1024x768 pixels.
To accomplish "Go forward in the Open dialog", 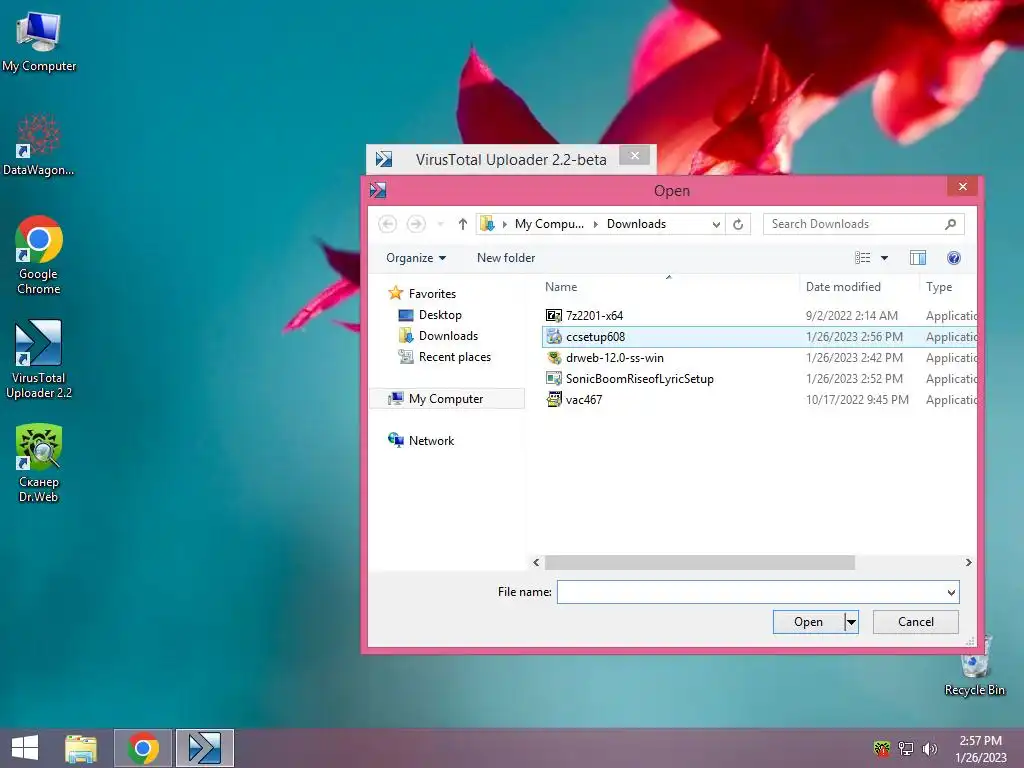I will [416, 224].
